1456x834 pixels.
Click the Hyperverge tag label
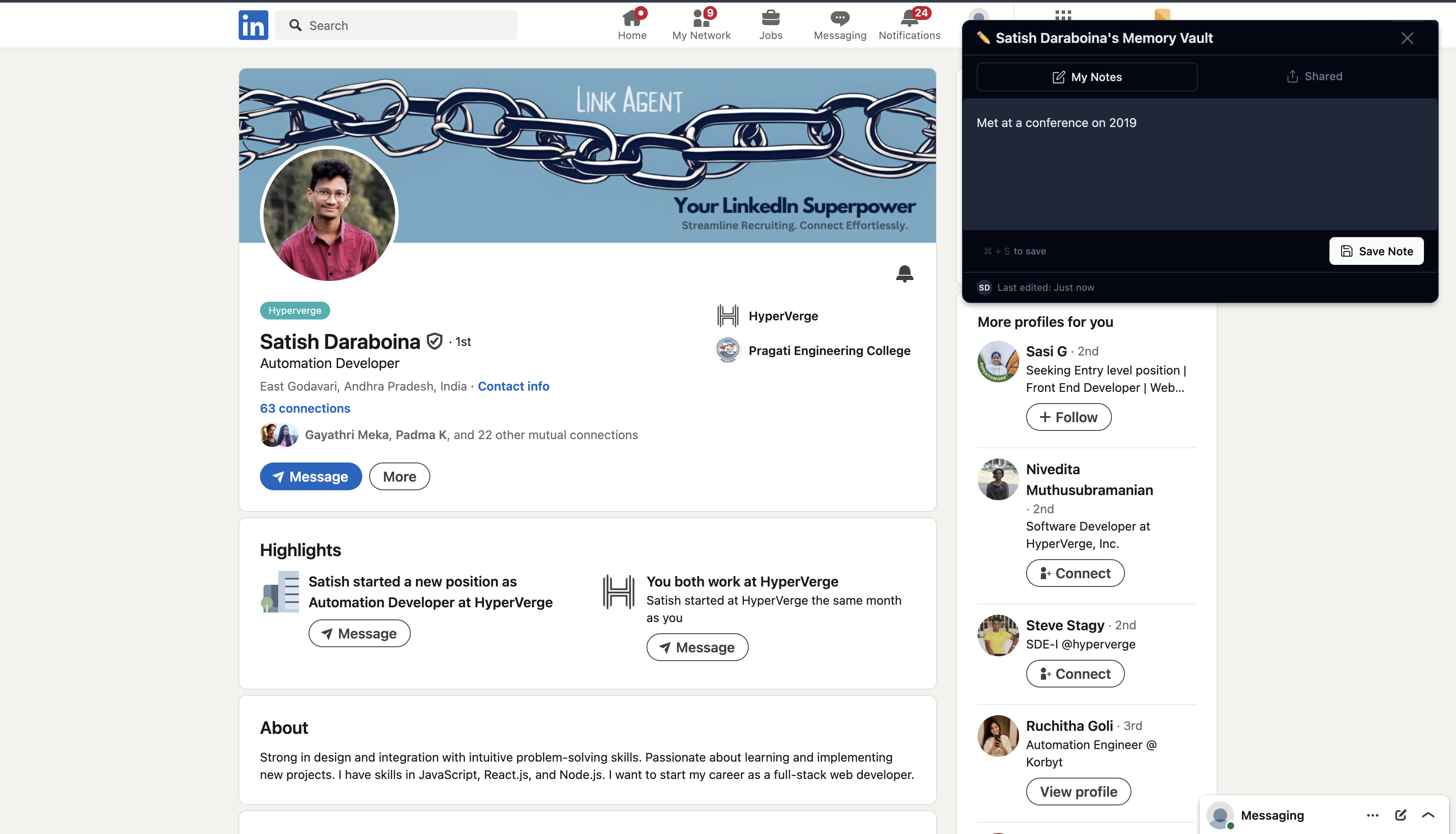(x=295, y=310)
